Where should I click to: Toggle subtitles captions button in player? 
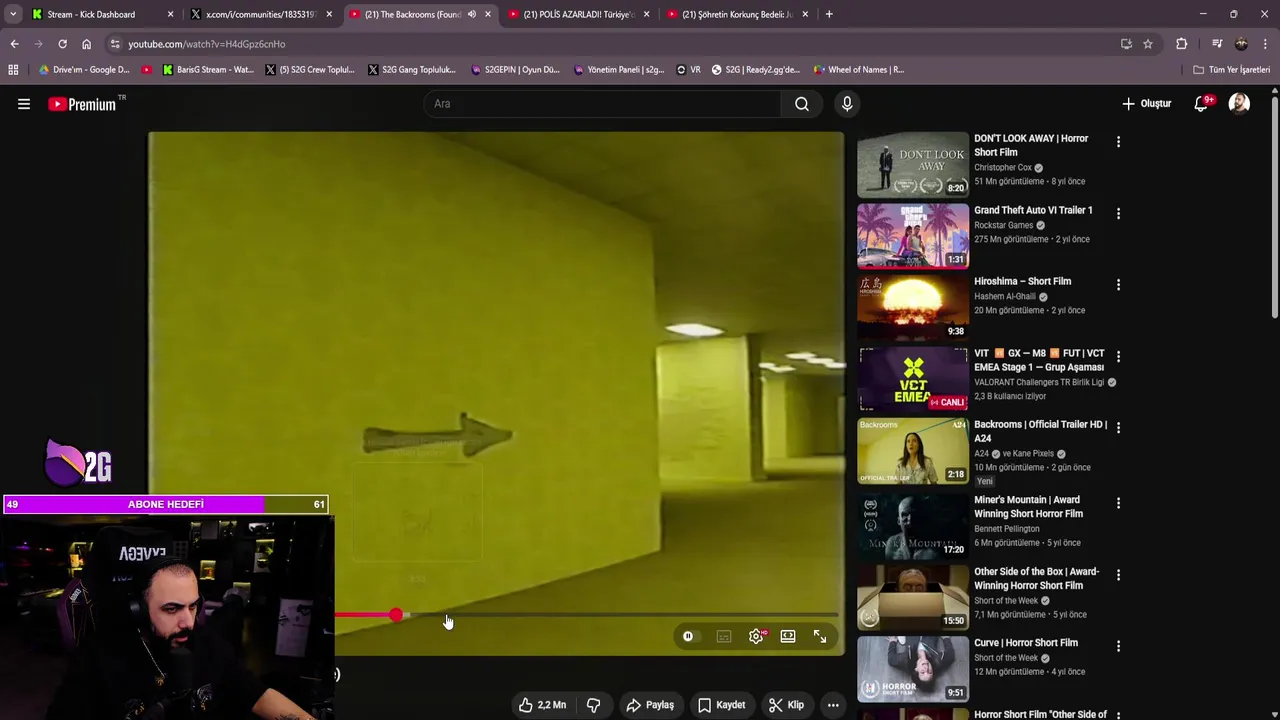[724, 636]
